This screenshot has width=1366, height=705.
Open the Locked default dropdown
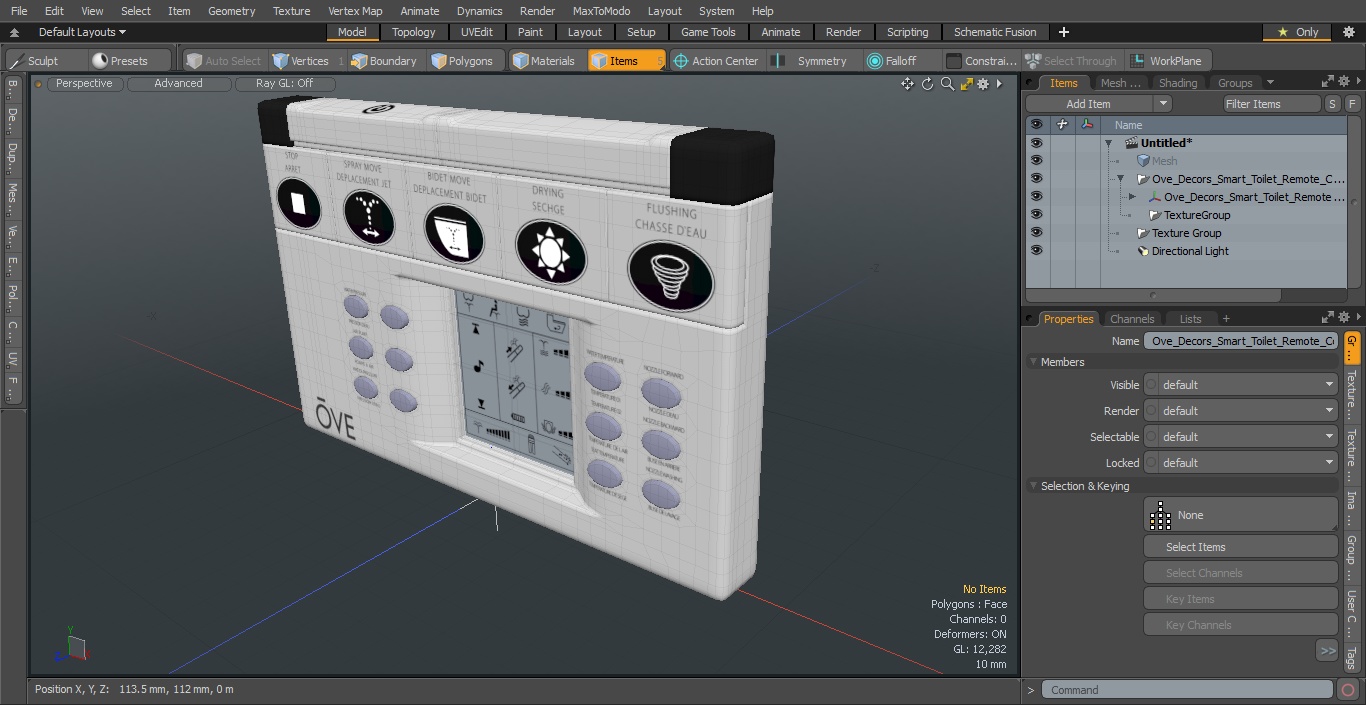click(1240, 463)
